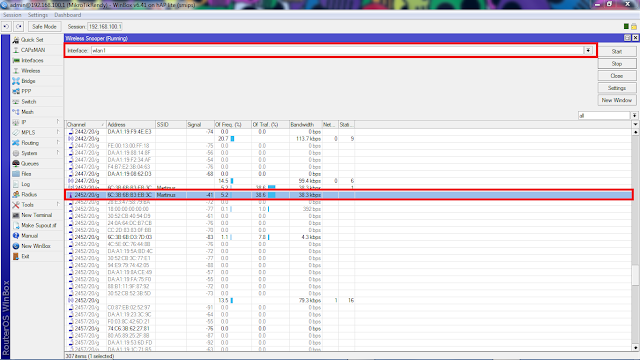Viewport: 640px width, 360px height.
Task: Open Mesh menu
Action: click(x=27, y=112)
